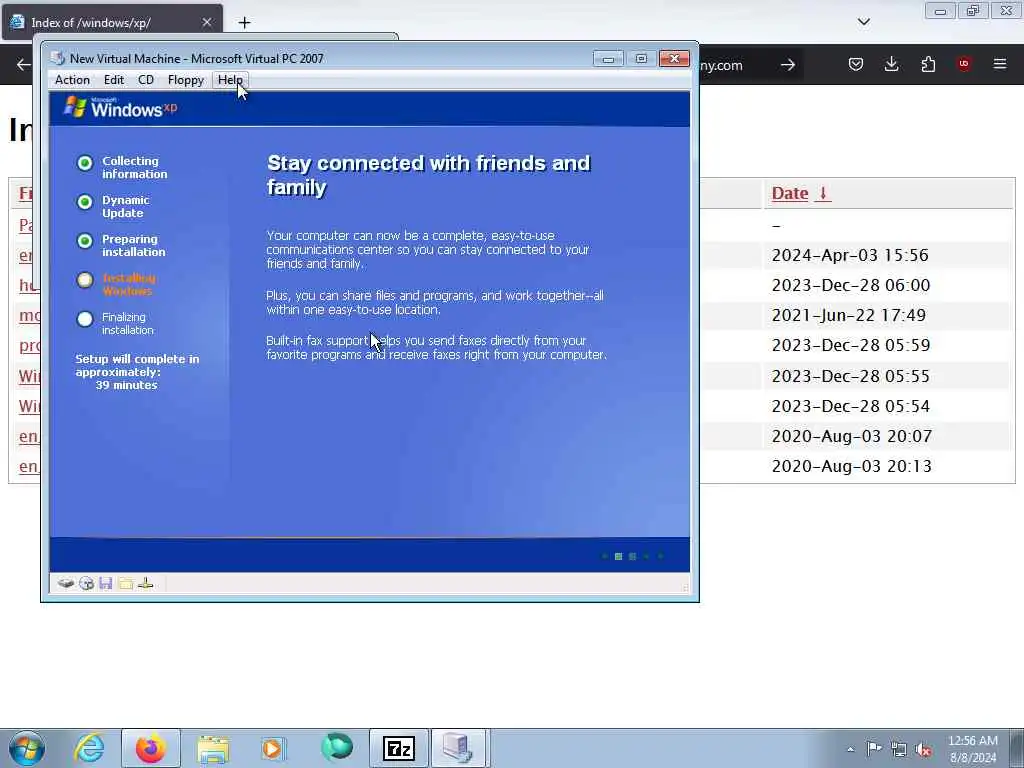Open the Windows Start orb
The height and width of the screenshot is (768, 1024).
pos(27,748)
